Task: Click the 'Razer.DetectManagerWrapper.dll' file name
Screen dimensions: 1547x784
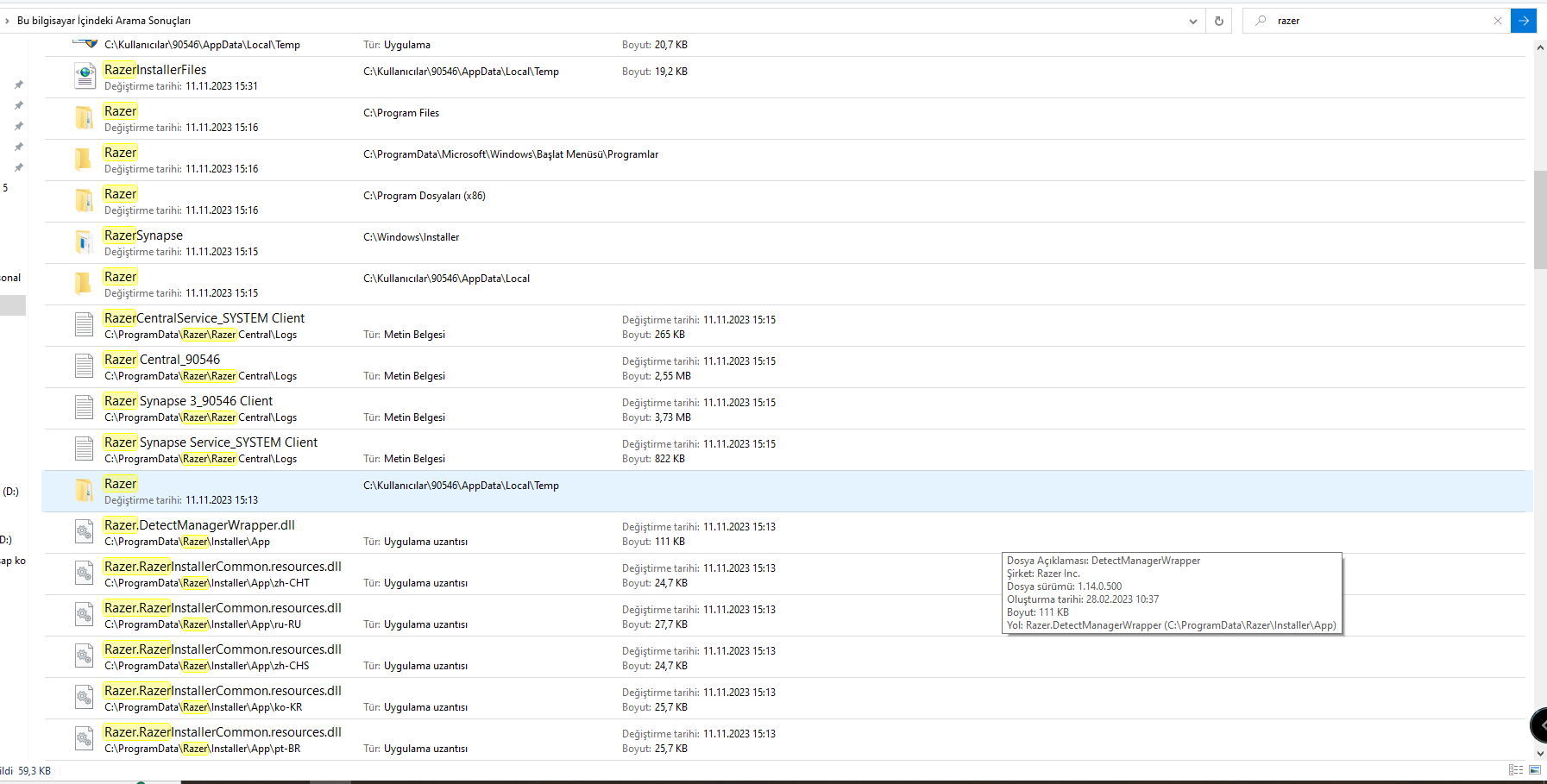Action: tap(199, 525)
